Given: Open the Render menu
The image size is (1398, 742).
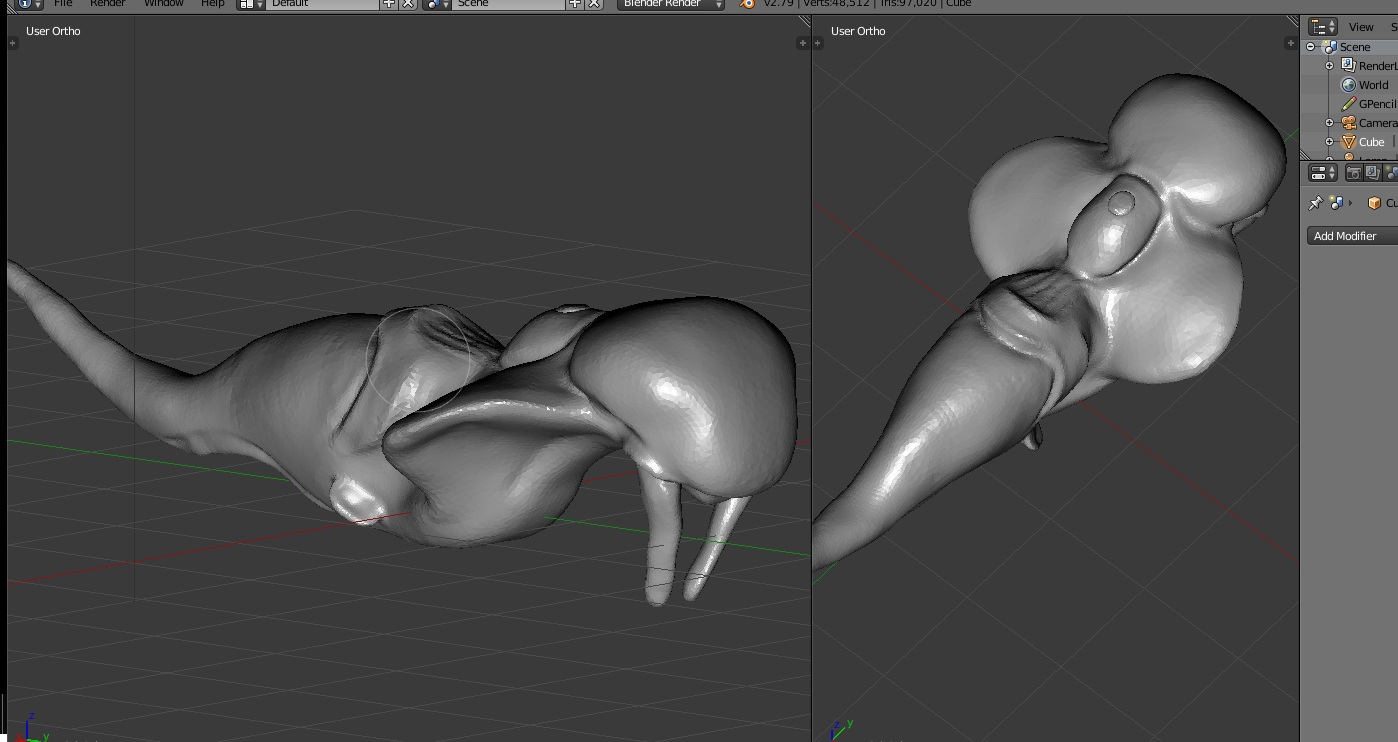Looking at the screenshot, I should click(x=108, y=3).
